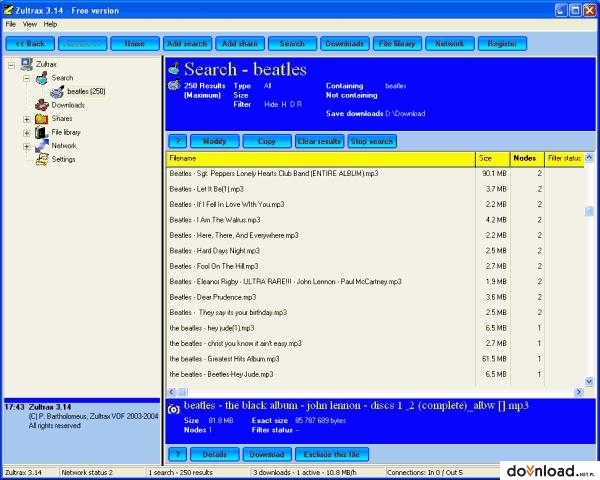600x480 pixels.
Task: Click the Register toolbar button
Action: pos(502,44)
